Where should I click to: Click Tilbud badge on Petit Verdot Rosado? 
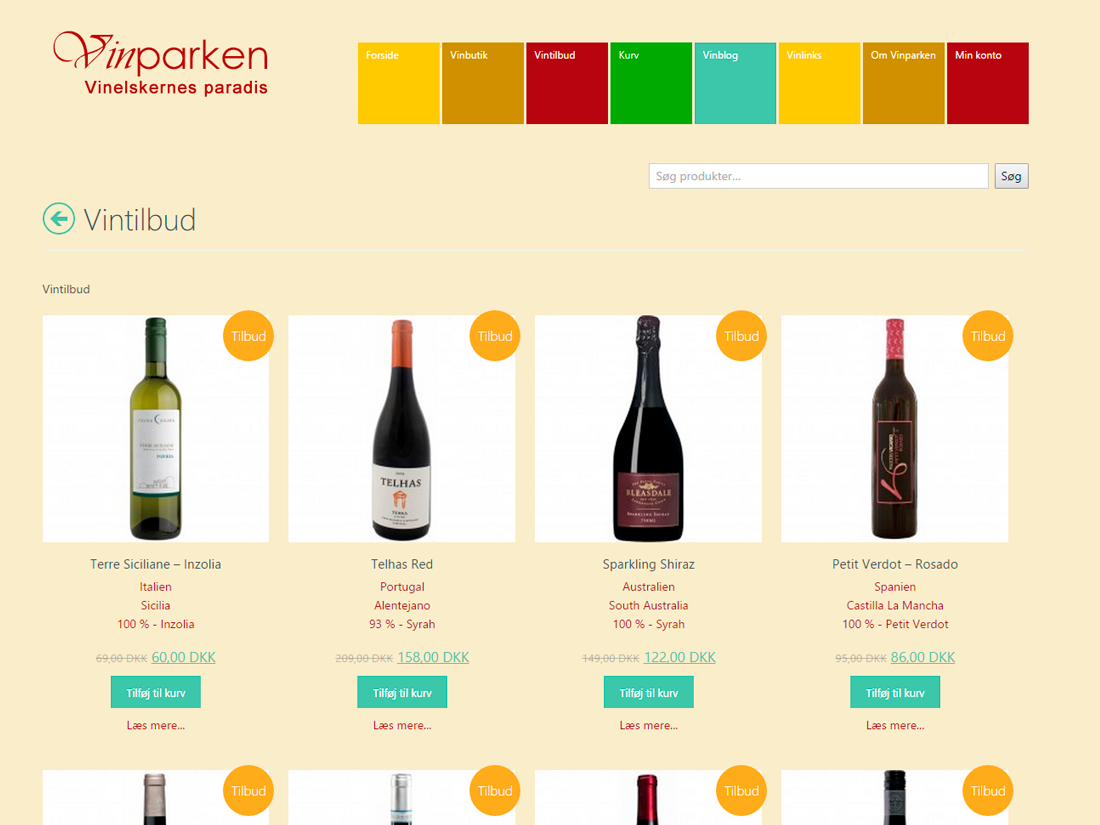click(x=988, y=336)
